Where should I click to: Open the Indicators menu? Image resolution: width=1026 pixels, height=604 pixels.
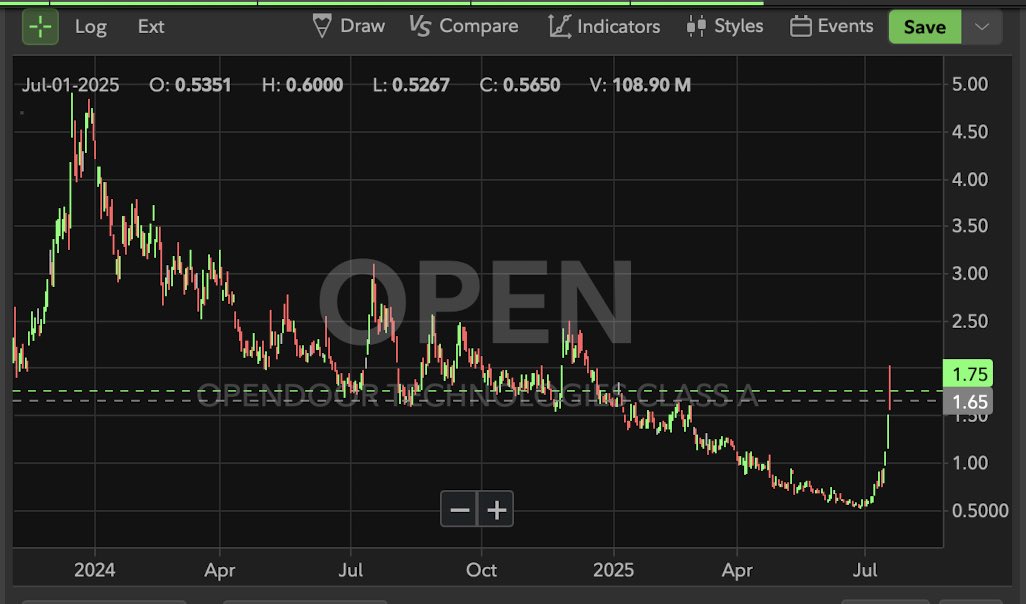[x=605, y=26]
